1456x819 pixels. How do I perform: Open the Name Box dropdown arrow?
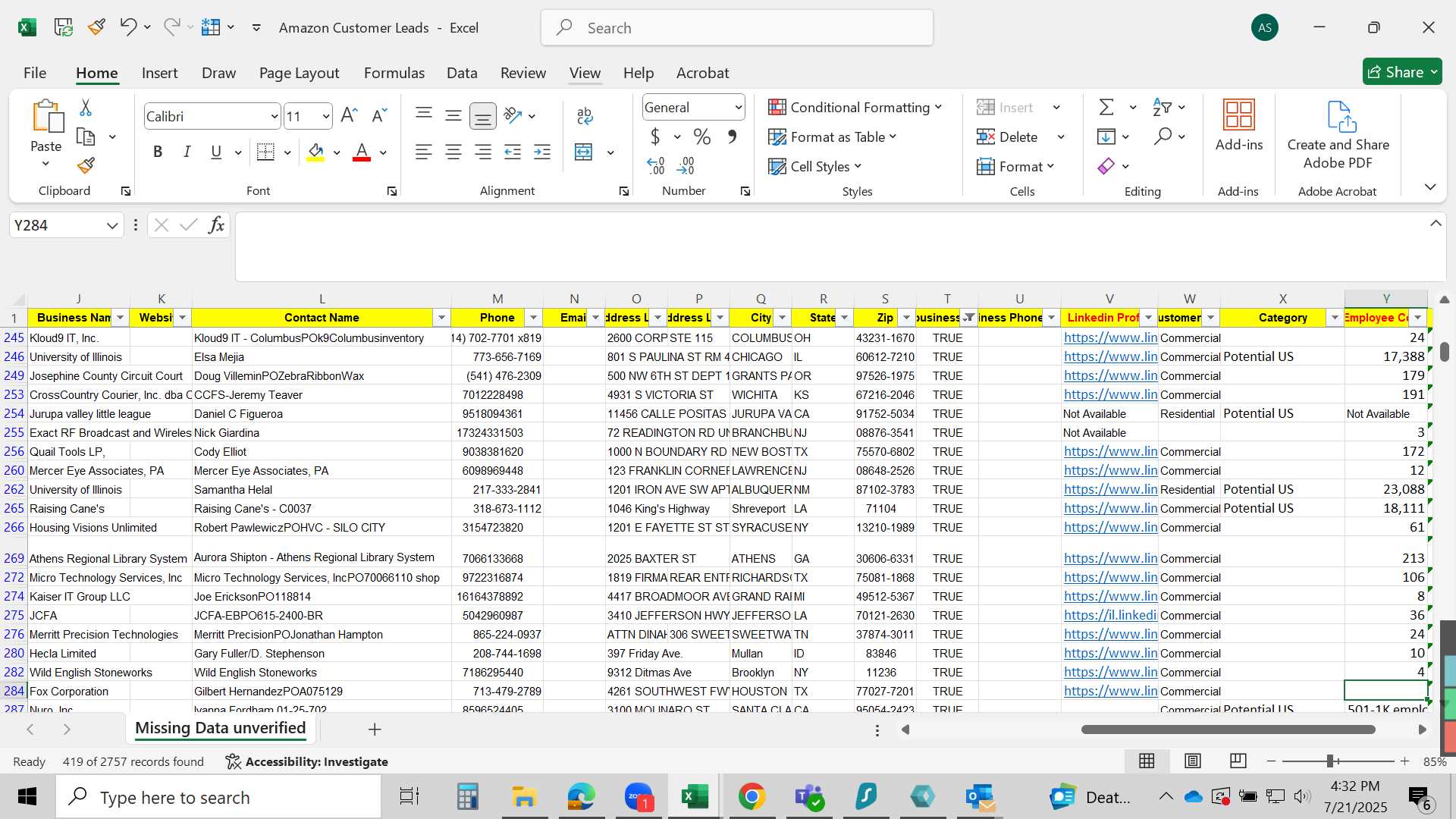(112, 225)
